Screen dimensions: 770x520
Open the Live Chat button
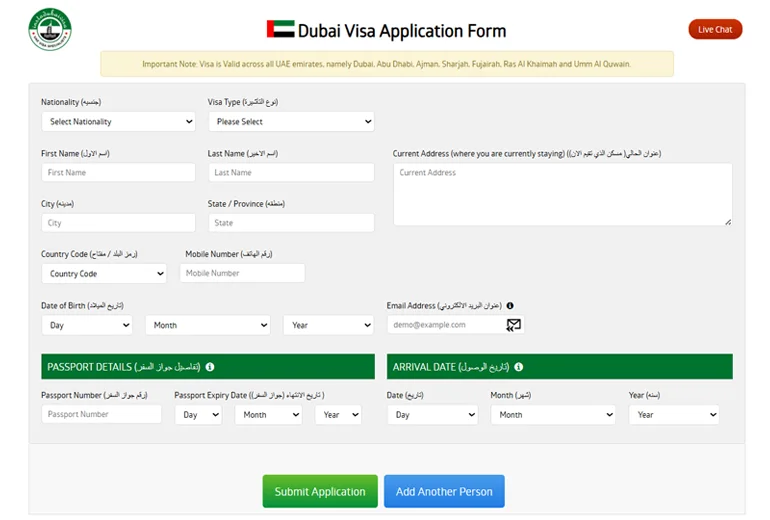coord(715,29)
